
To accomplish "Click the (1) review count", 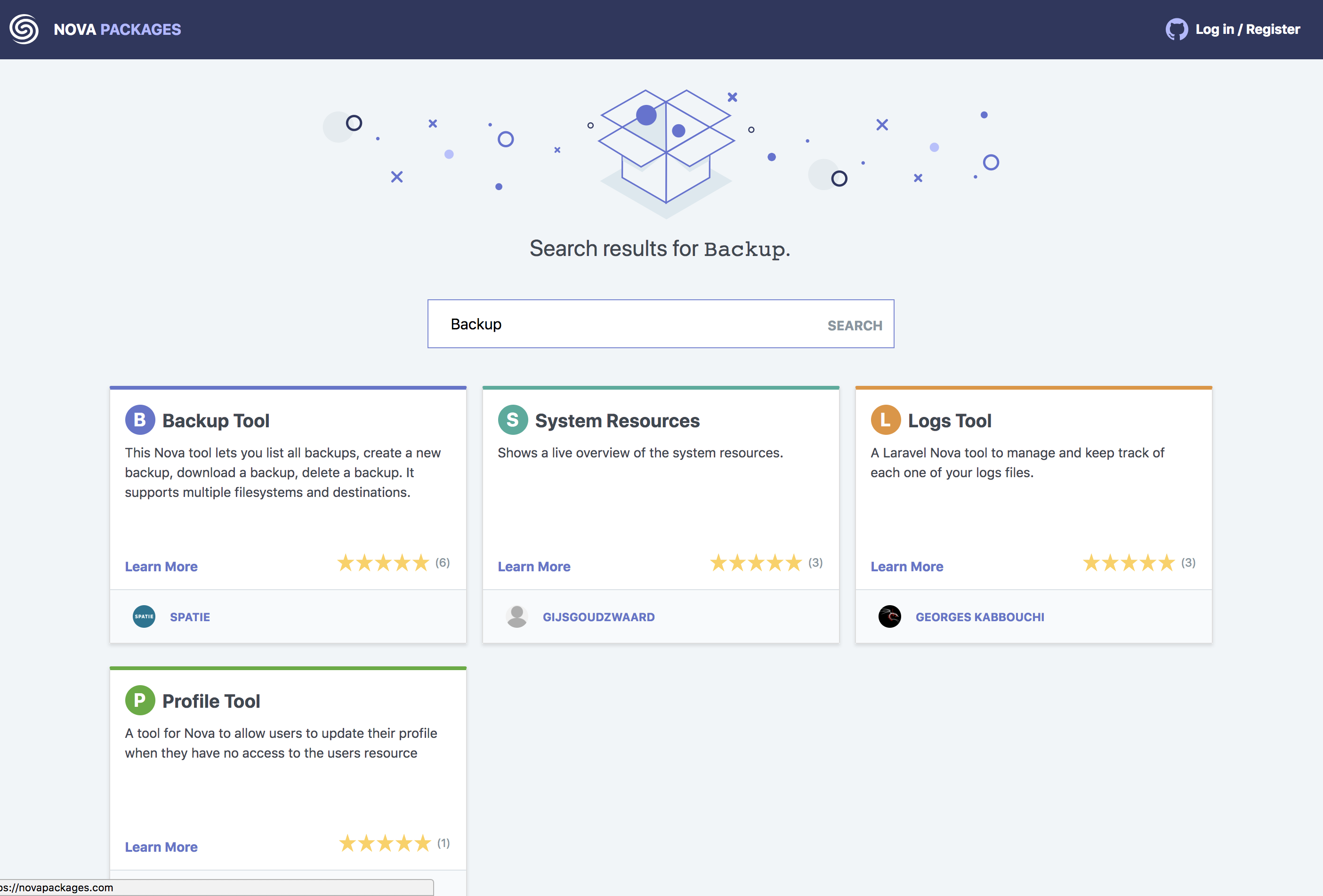I will pyautogui.click(x=444, y=842).
